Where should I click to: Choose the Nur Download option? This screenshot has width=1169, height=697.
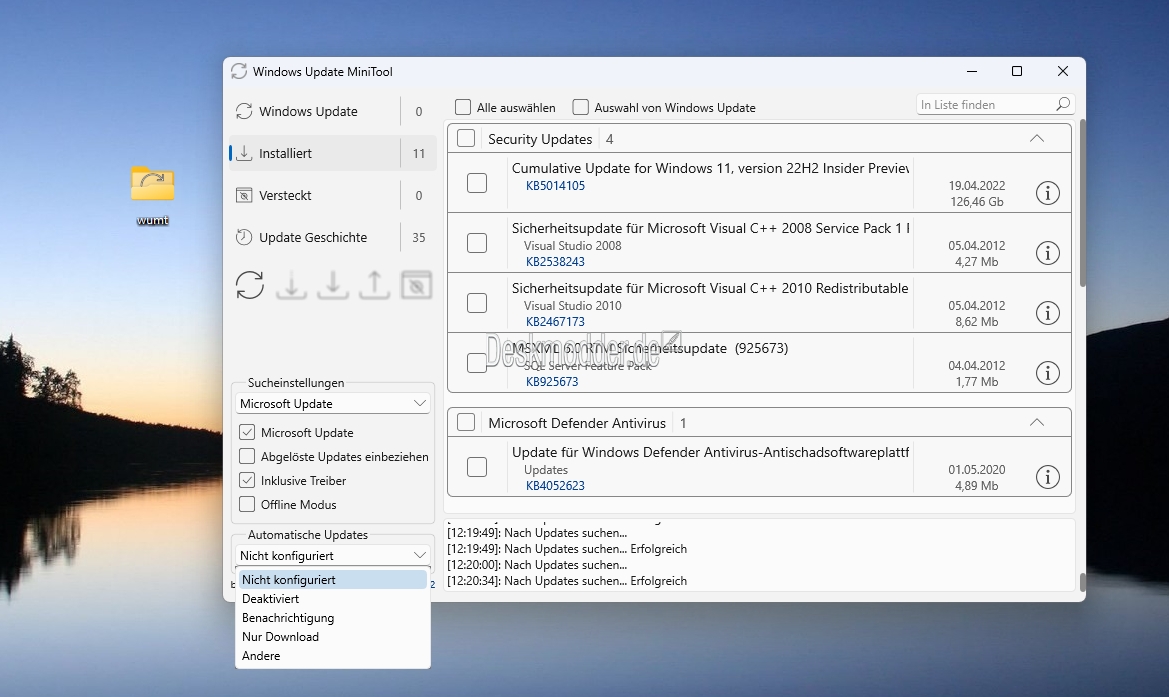click(x=333, y=637)
